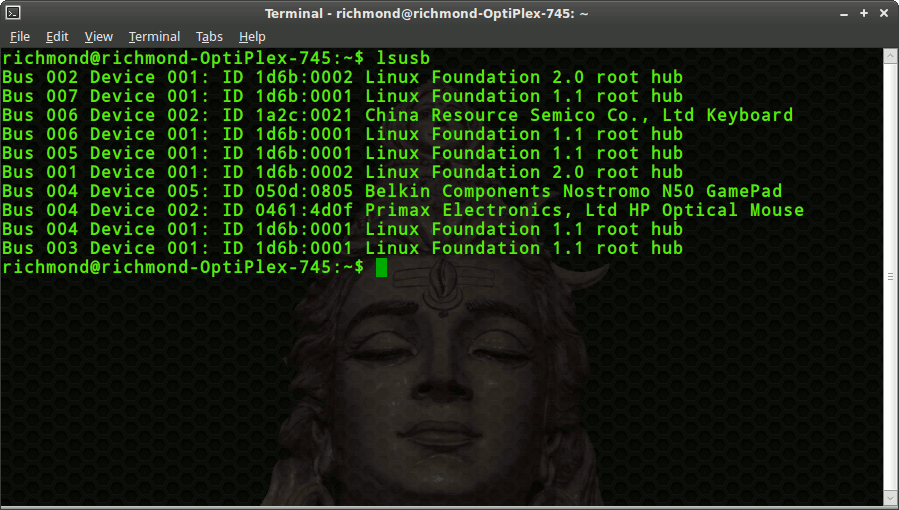The height and width of the screenshot is (510, 899).
Task: Click the Belkin Nostromo N50 GamePad line
Action: pyautogui.click(x=392, y=191)
